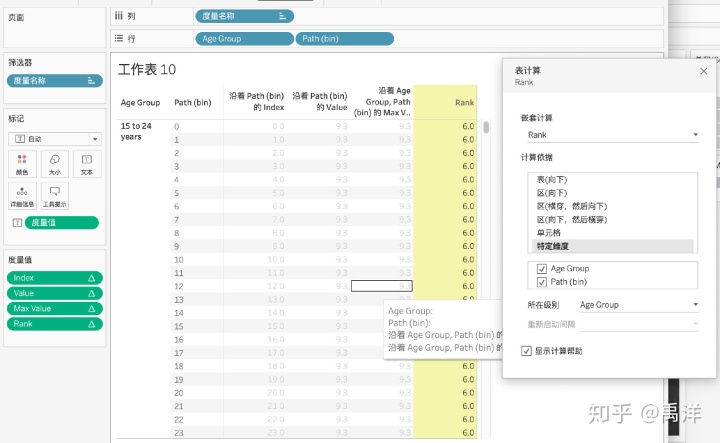Click the Index measure value pill
The width and height of the screenshot is (720, 443).
click(55, 278)
